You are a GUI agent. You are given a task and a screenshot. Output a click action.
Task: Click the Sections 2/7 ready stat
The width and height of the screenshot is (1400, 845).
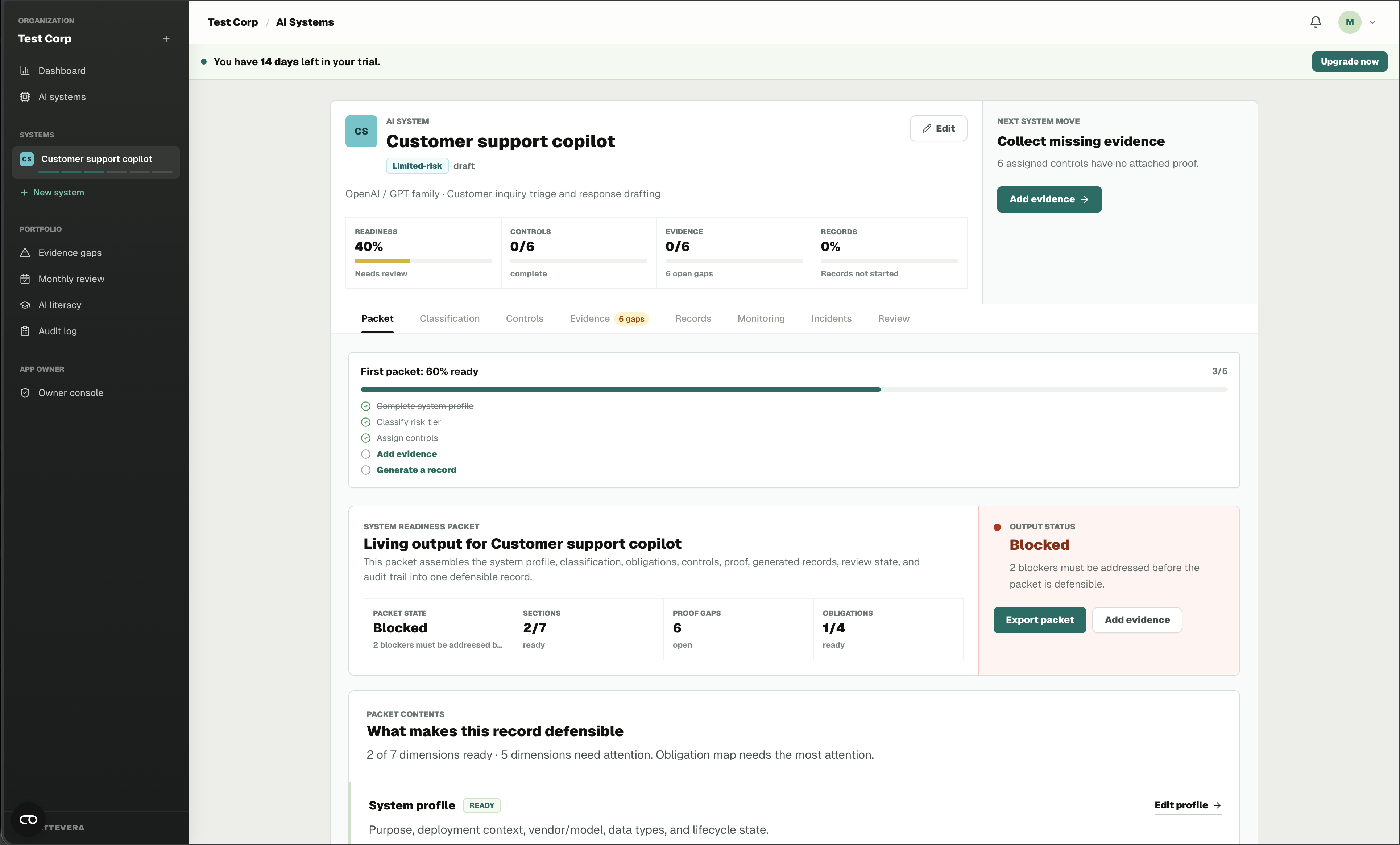(x=589, y=629)
